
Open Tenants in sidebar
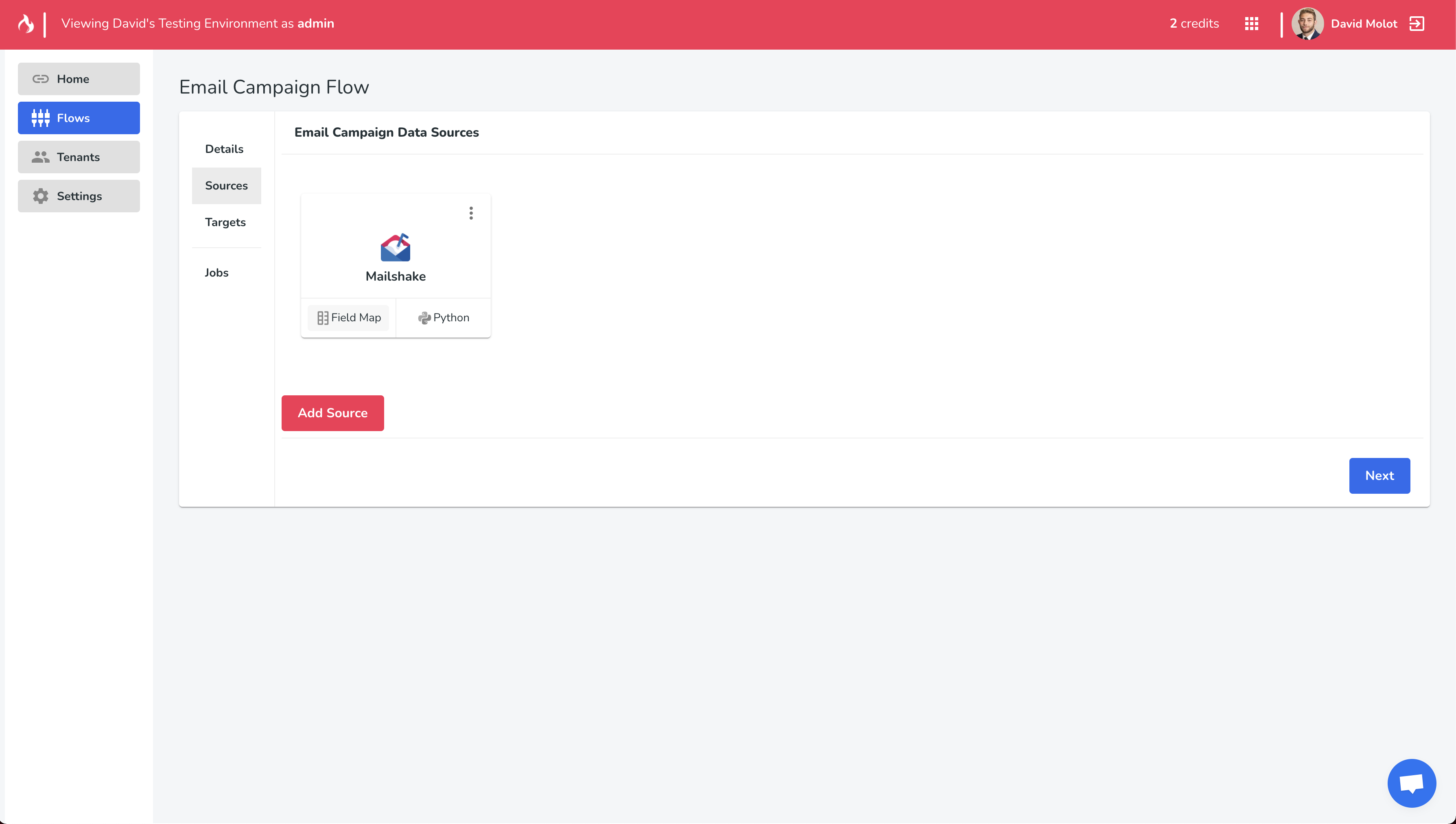coord(79,157)
